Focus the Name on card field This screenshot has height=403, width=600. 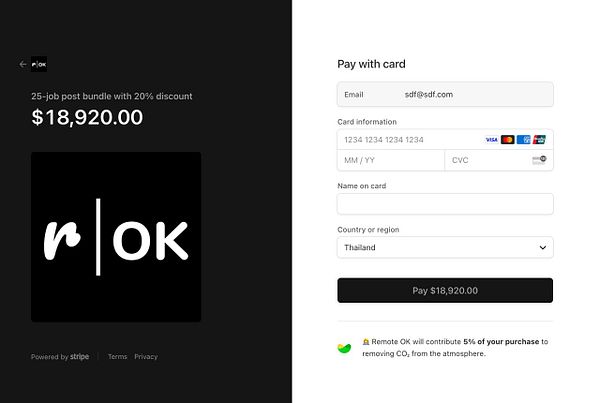pos(445,204)
